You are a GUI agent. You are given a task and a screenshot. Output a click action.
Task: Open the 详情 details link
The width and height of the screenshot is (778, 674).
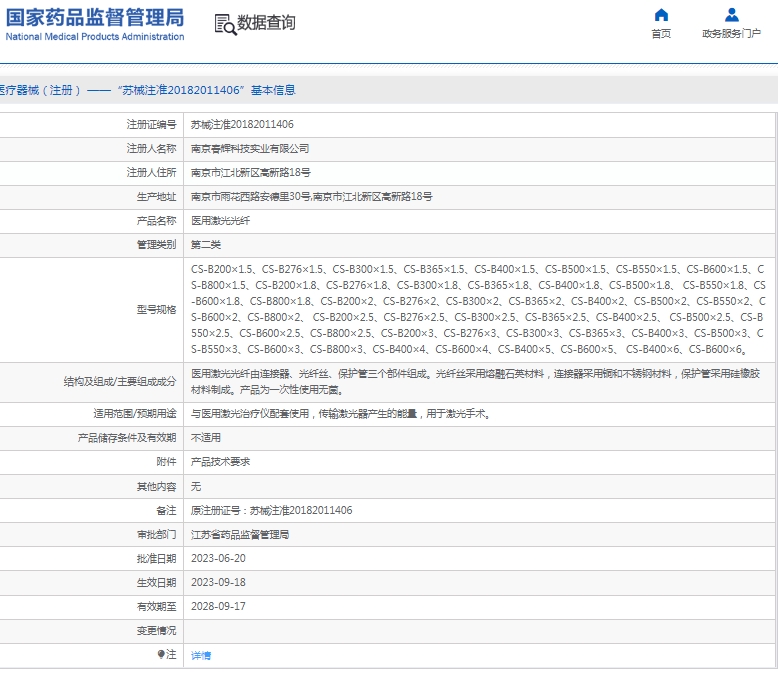click(x=201, y=656)
